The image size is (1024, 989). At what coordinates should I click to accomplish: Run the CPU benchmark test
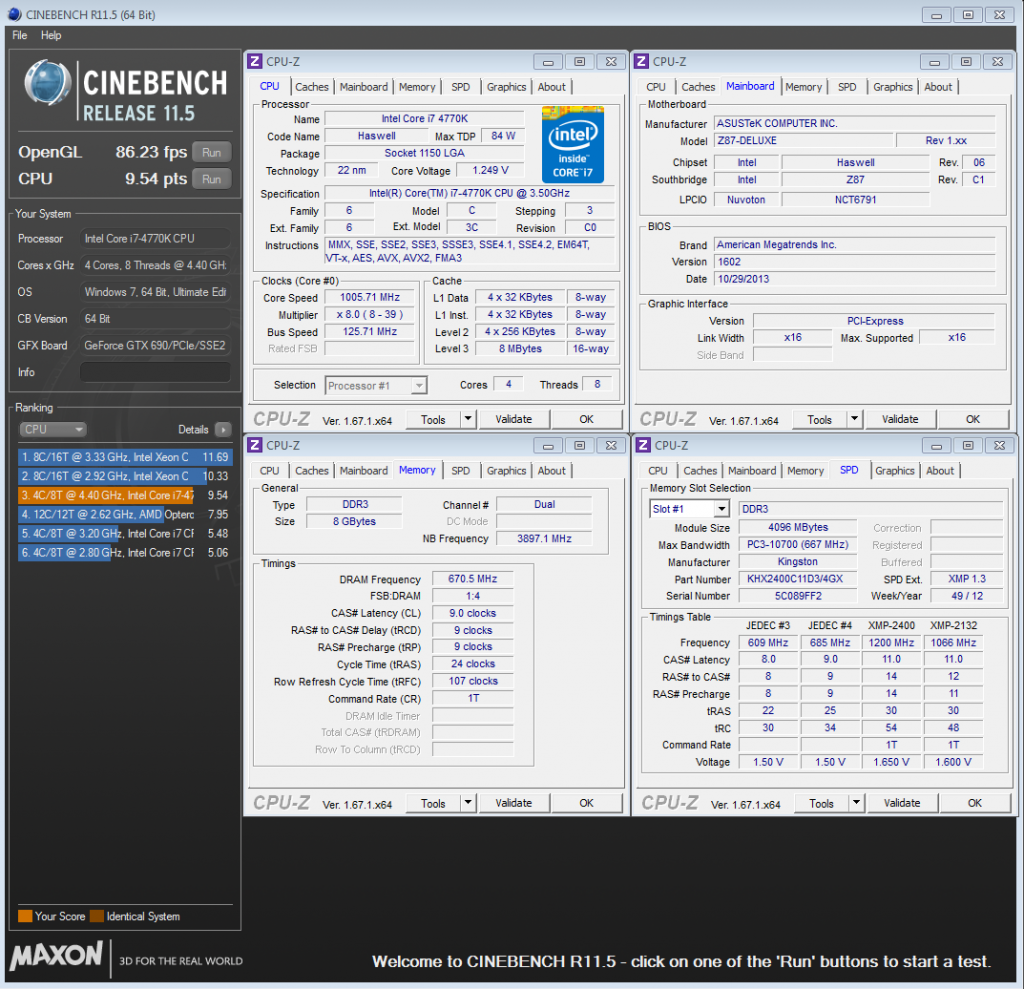click(x=211, y=179)
